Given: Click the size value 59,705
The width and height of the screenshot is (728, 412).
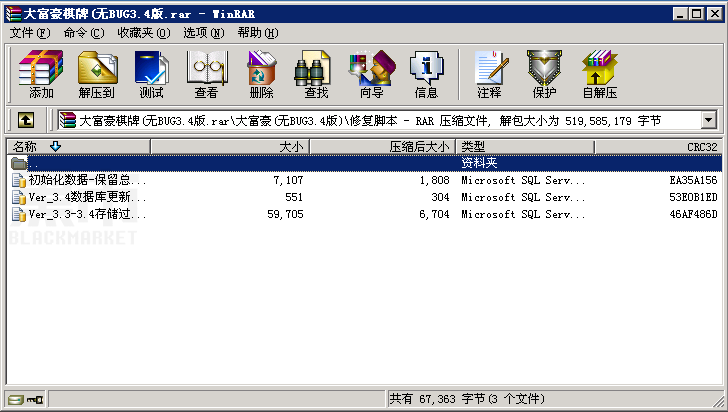Looking at the screenshot, I should [286, 214].
